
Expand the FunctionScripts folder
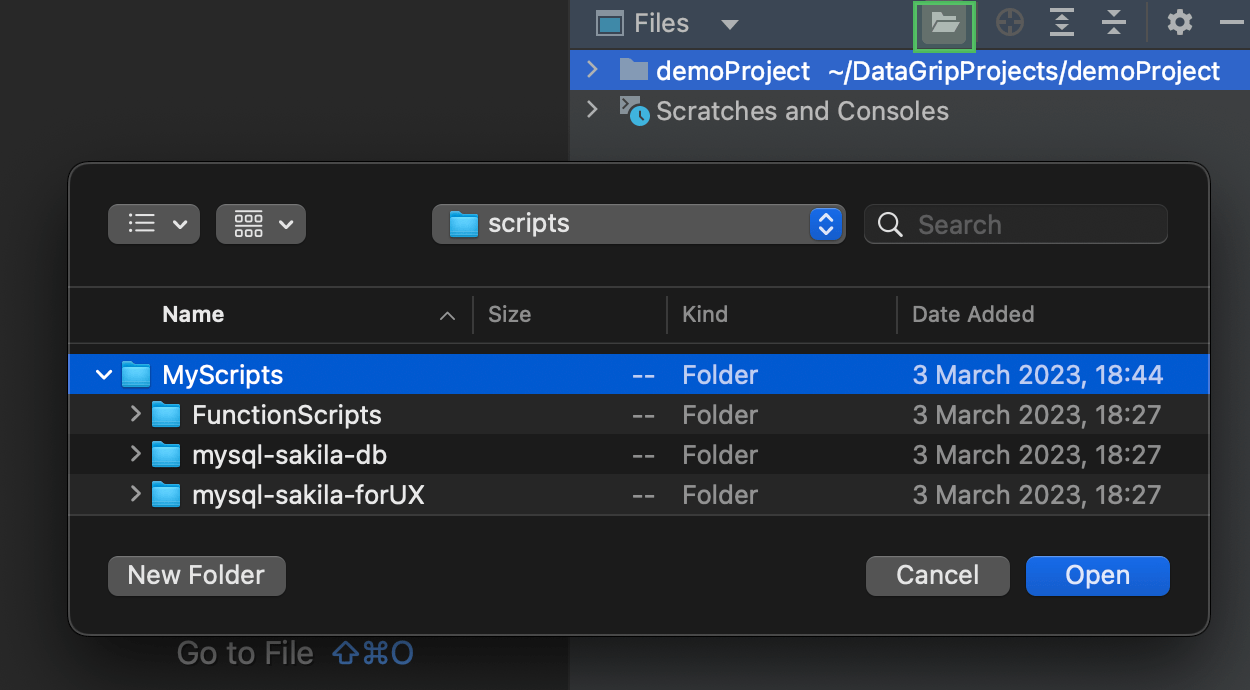coord(135,415)
